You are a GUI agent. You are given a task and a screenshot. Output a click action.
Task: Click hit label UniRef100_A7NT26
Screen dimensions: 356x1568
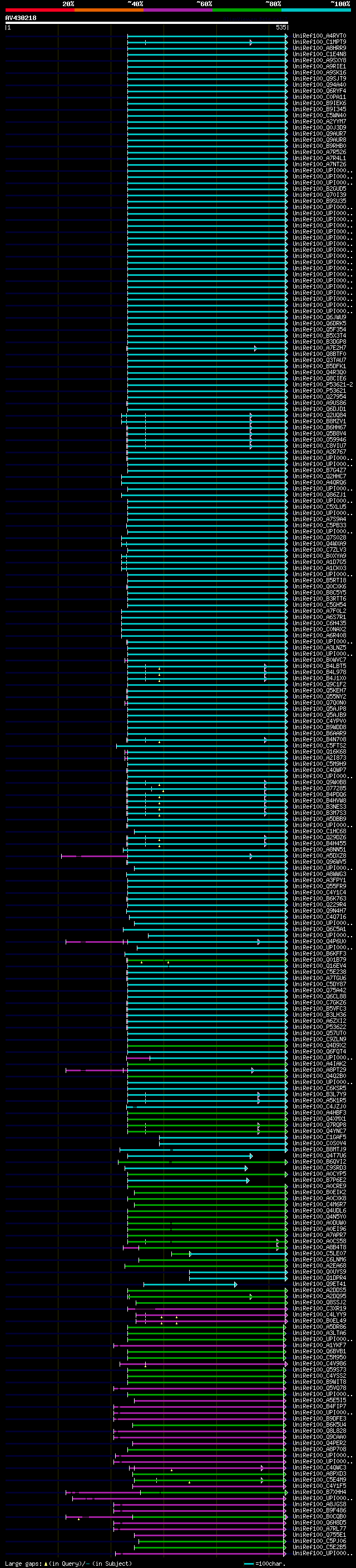pyautogui.click(x=319, y=164)
